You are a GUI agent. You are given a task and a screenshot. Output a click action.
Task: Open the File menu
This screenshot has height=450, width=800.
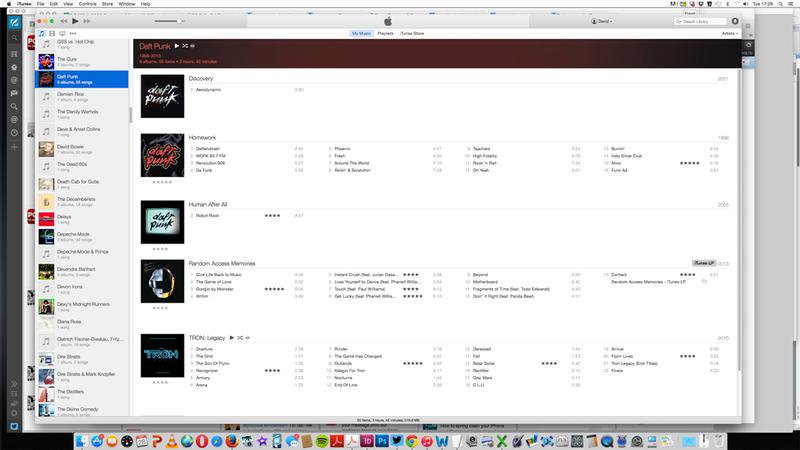pyautogui.click(x=40, y=4)
